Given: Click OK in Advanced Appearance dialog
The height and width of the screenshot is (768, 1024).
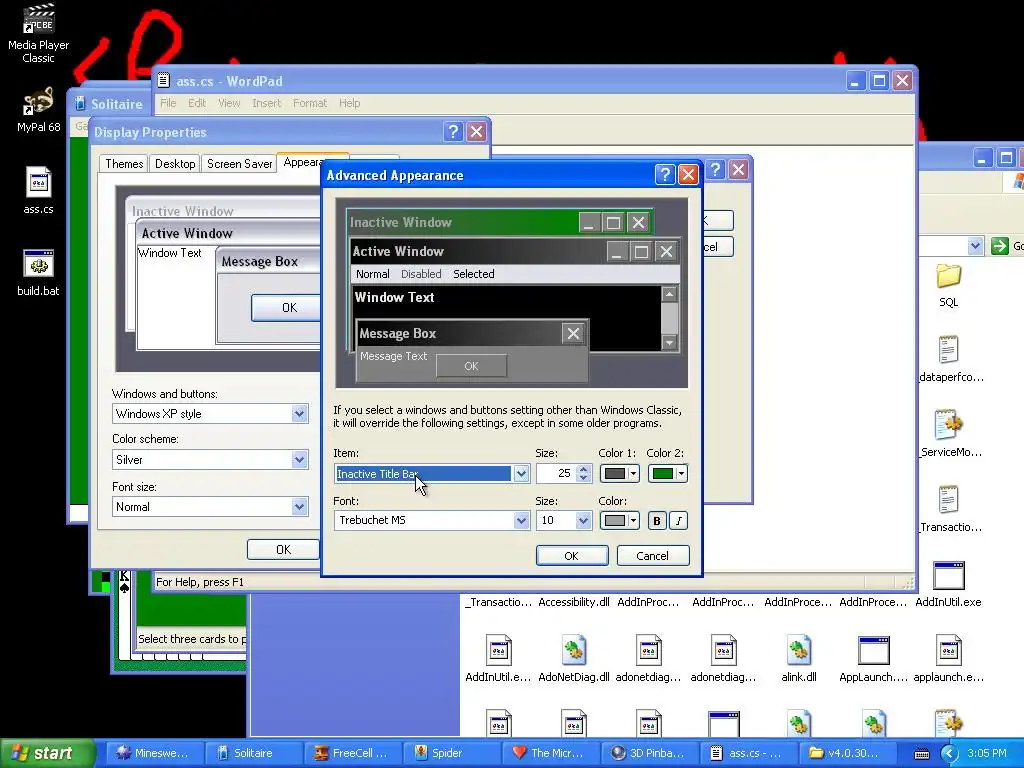Looking at the screenshot, I should coord(571,556).
